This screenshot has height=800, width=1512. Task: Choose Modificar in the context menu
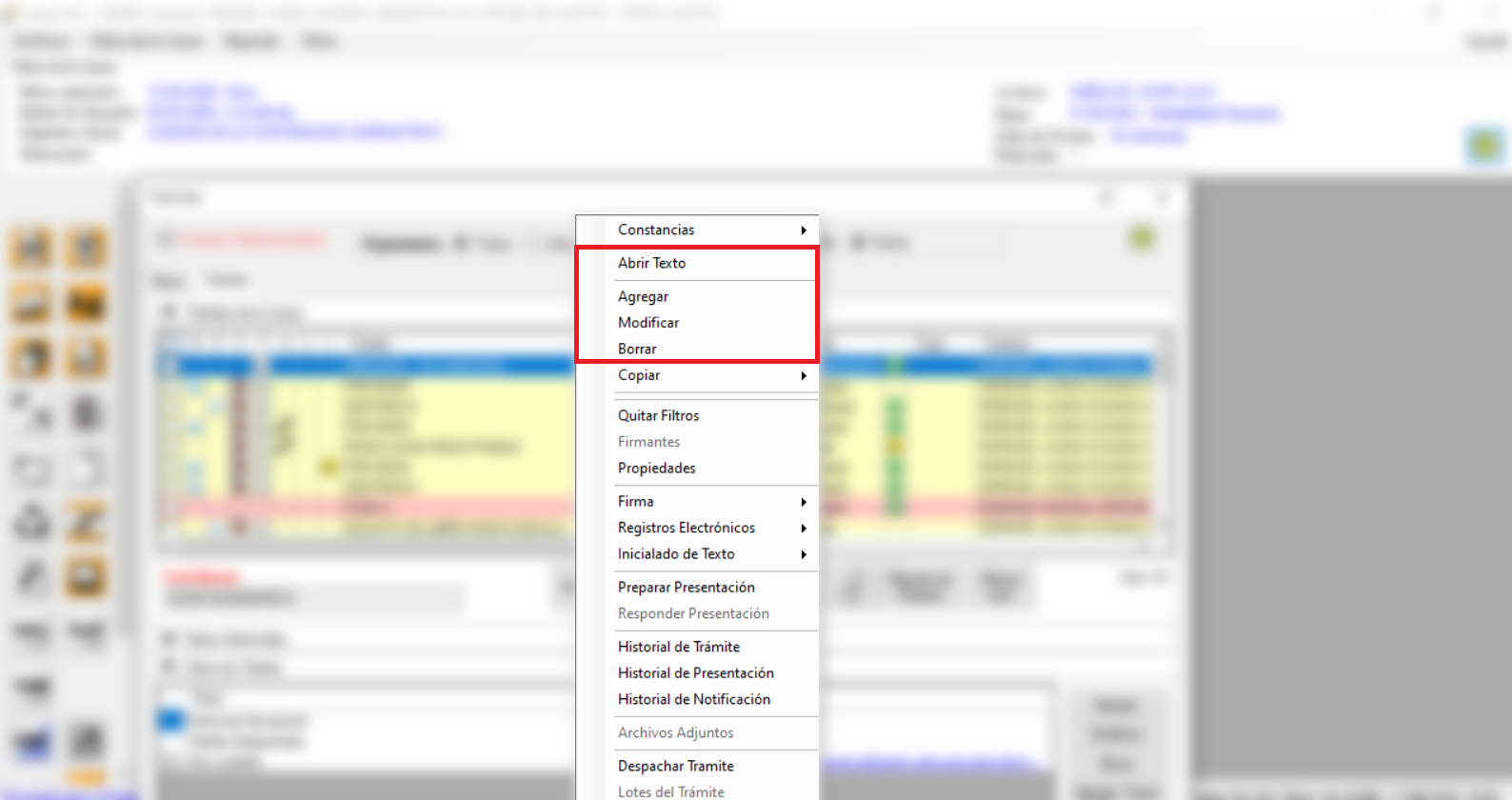pyautogui.click(x=648, y=323)
